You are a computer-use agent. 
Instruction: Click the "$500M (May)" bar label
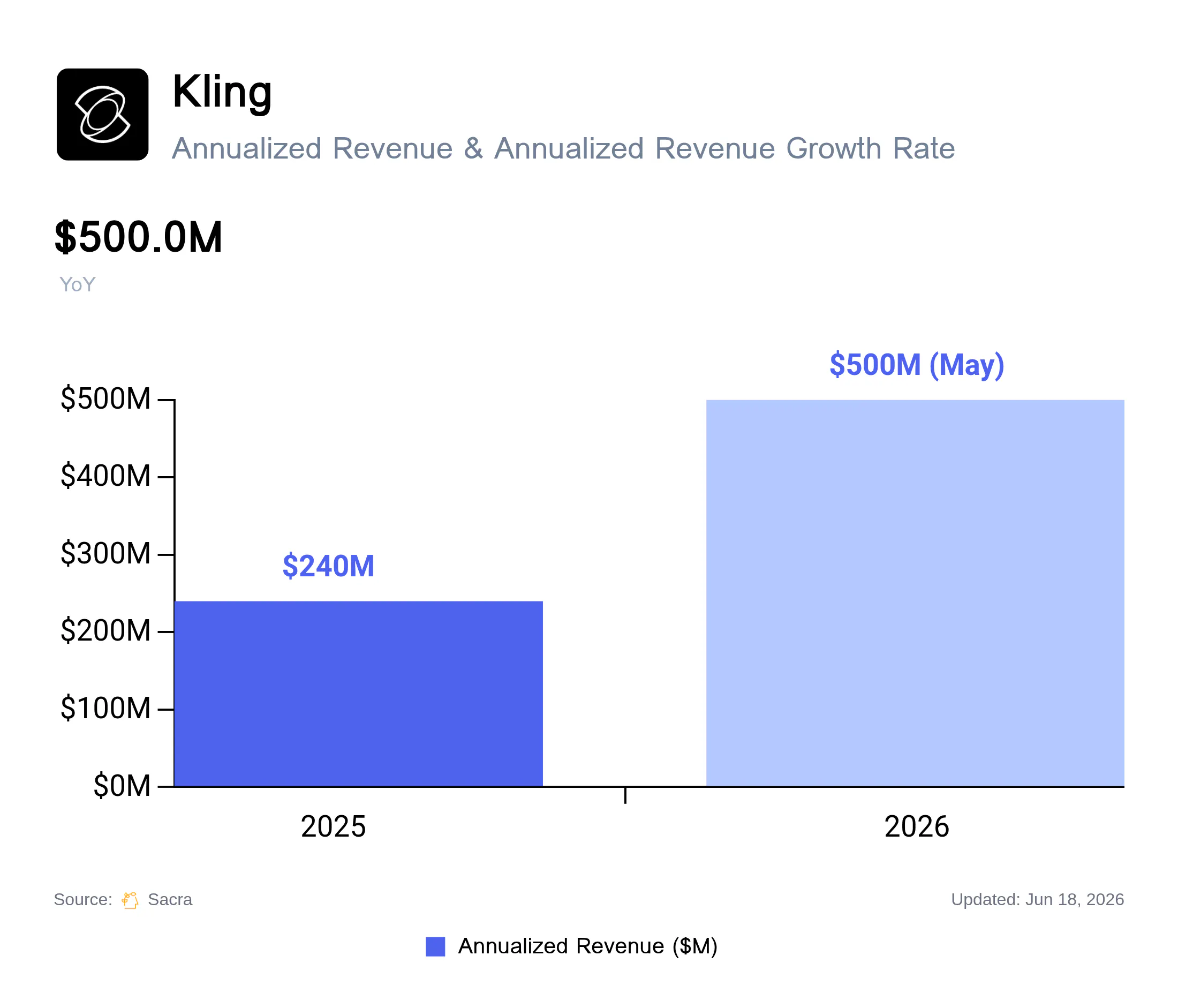point(917,365)
